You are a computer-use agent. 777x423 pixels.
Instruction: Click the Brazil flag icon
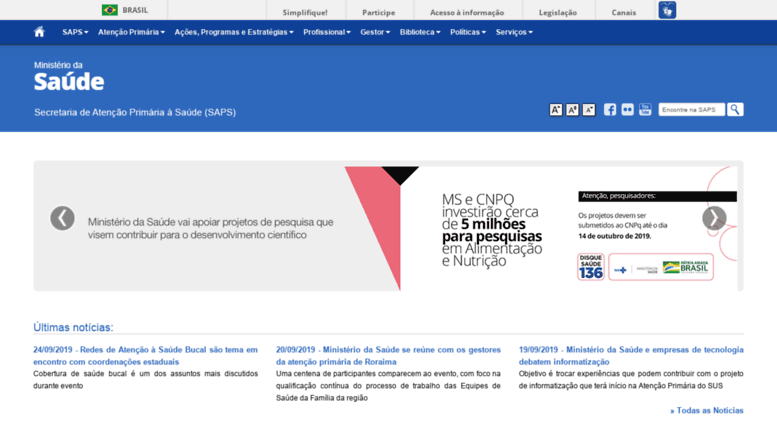(110, 10)
